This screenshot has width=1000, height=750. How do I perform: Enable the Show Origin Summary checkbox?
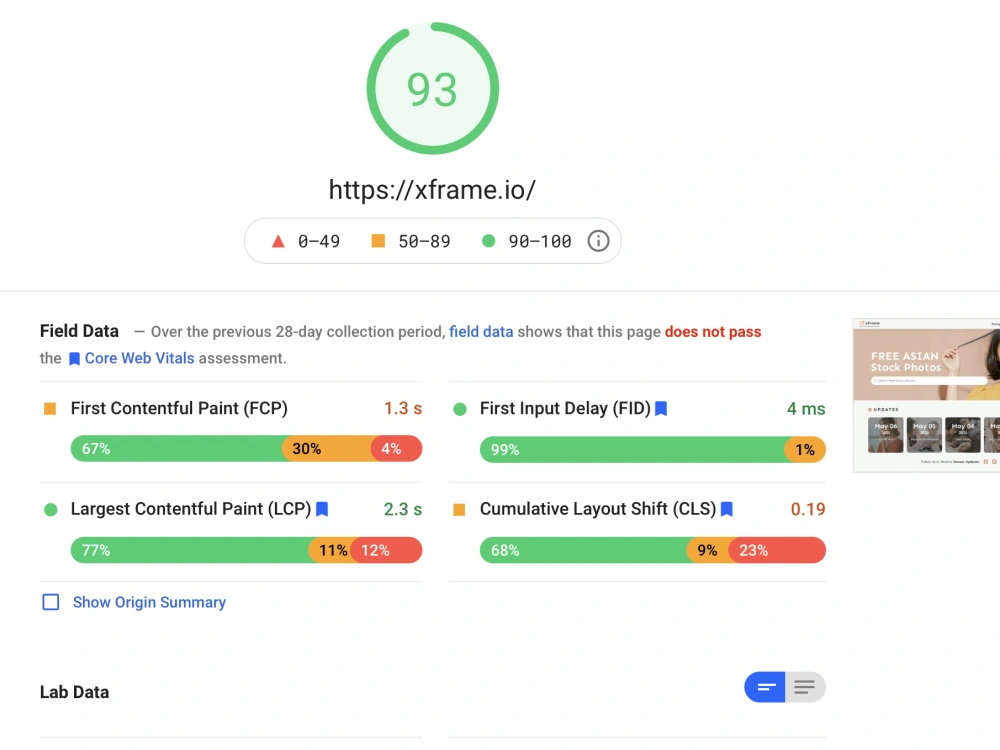click(x=51, y=602)
